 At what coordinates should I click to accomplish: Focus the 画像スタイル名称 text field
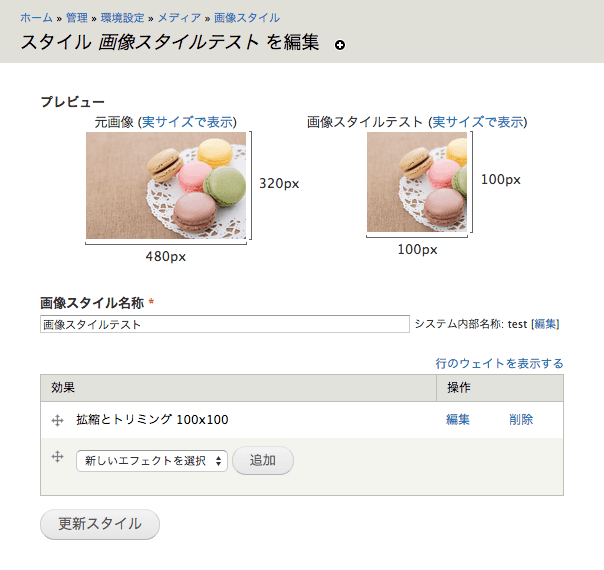click(x=224, y=324)
